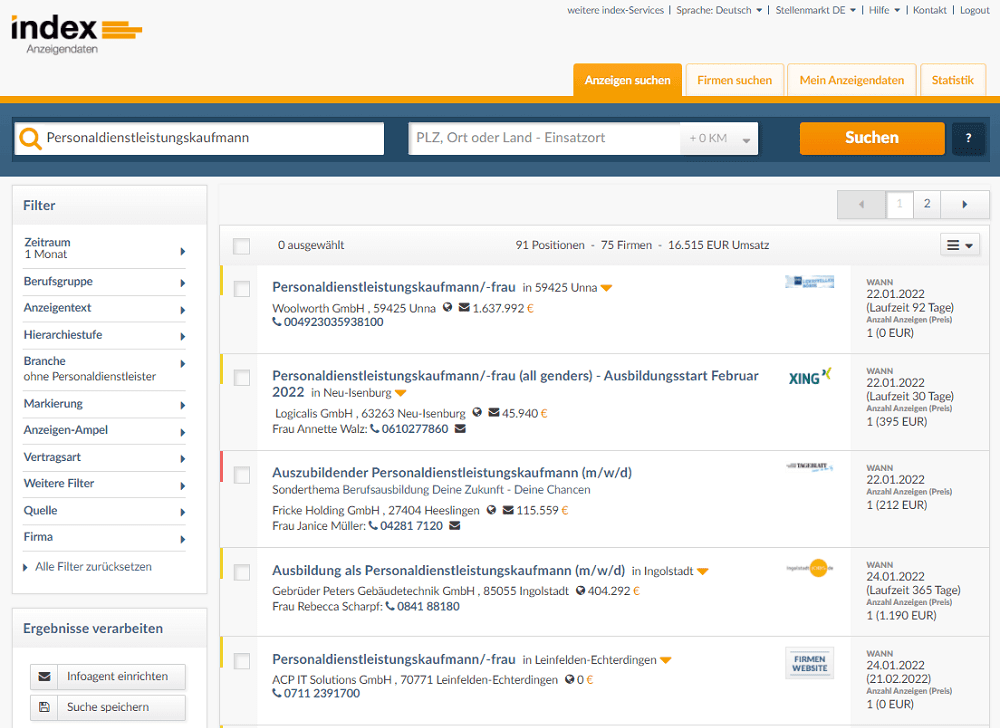Image resolution: width=1000 pixels, height=728 pixels.
Task: Expand the Markierung filter
Action: pyautogui.click(x=105, y=404)
